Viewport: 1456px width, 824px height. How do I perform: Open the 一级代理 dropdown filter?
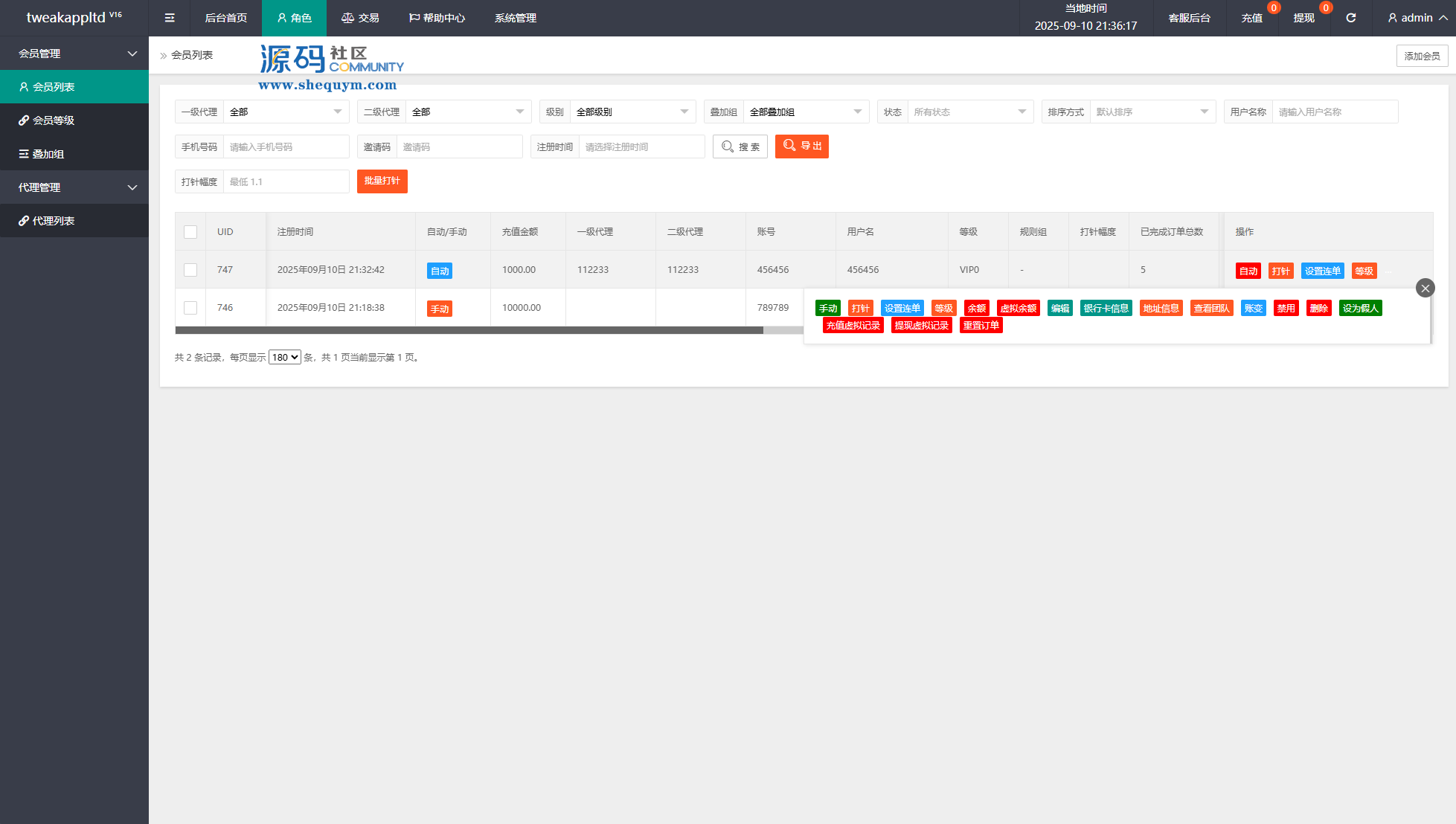(x=286, y=112)
